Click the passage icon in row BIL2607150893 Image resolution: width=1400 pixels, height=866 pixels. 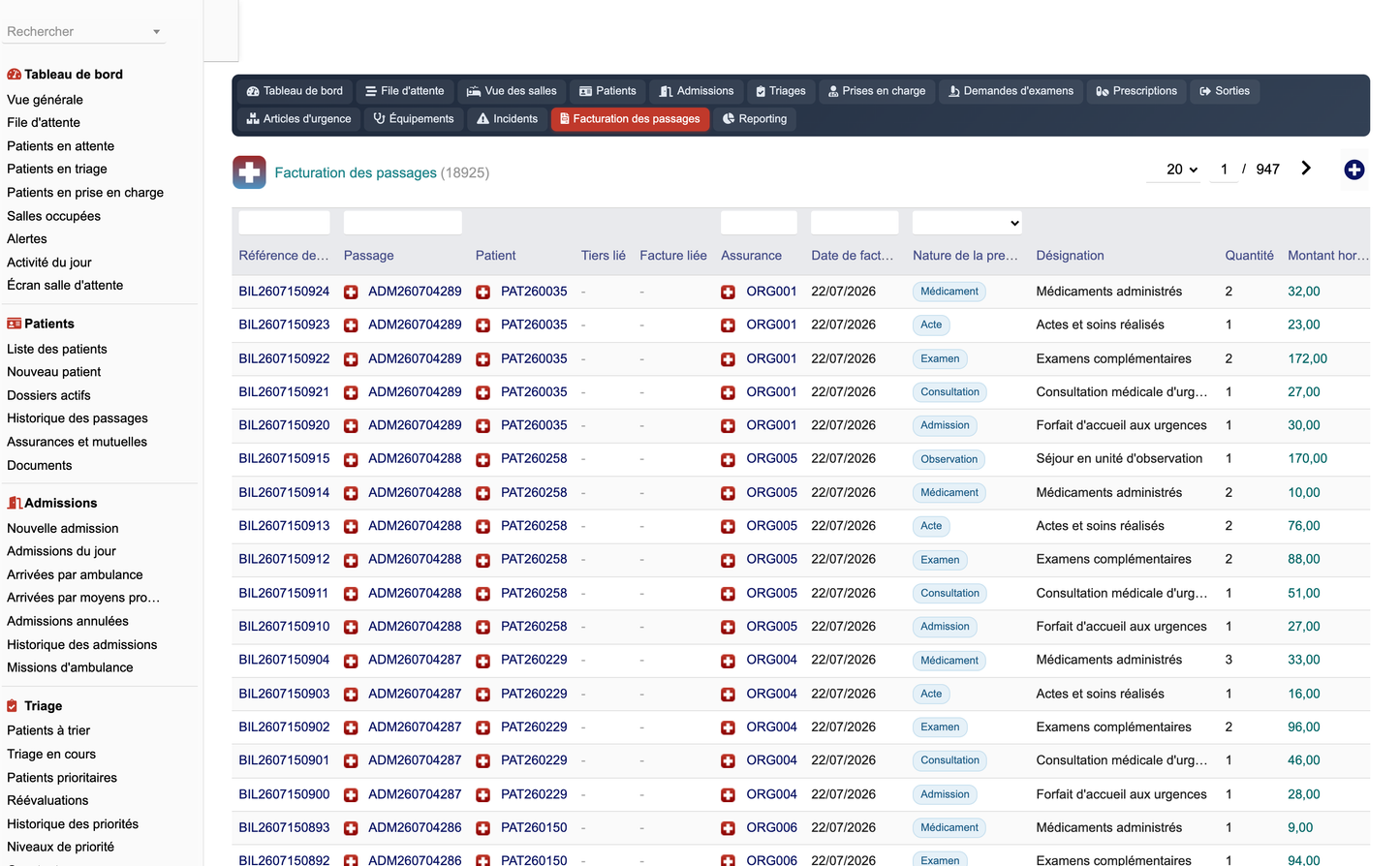[x=351, y=828]
